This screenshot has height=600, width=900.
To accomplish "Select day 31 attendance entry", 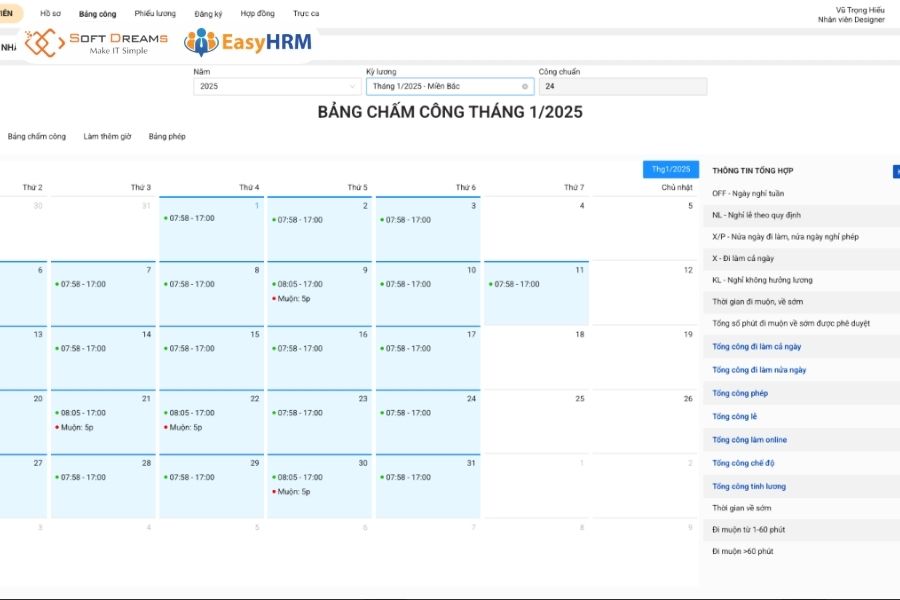I will click(405, 477).
